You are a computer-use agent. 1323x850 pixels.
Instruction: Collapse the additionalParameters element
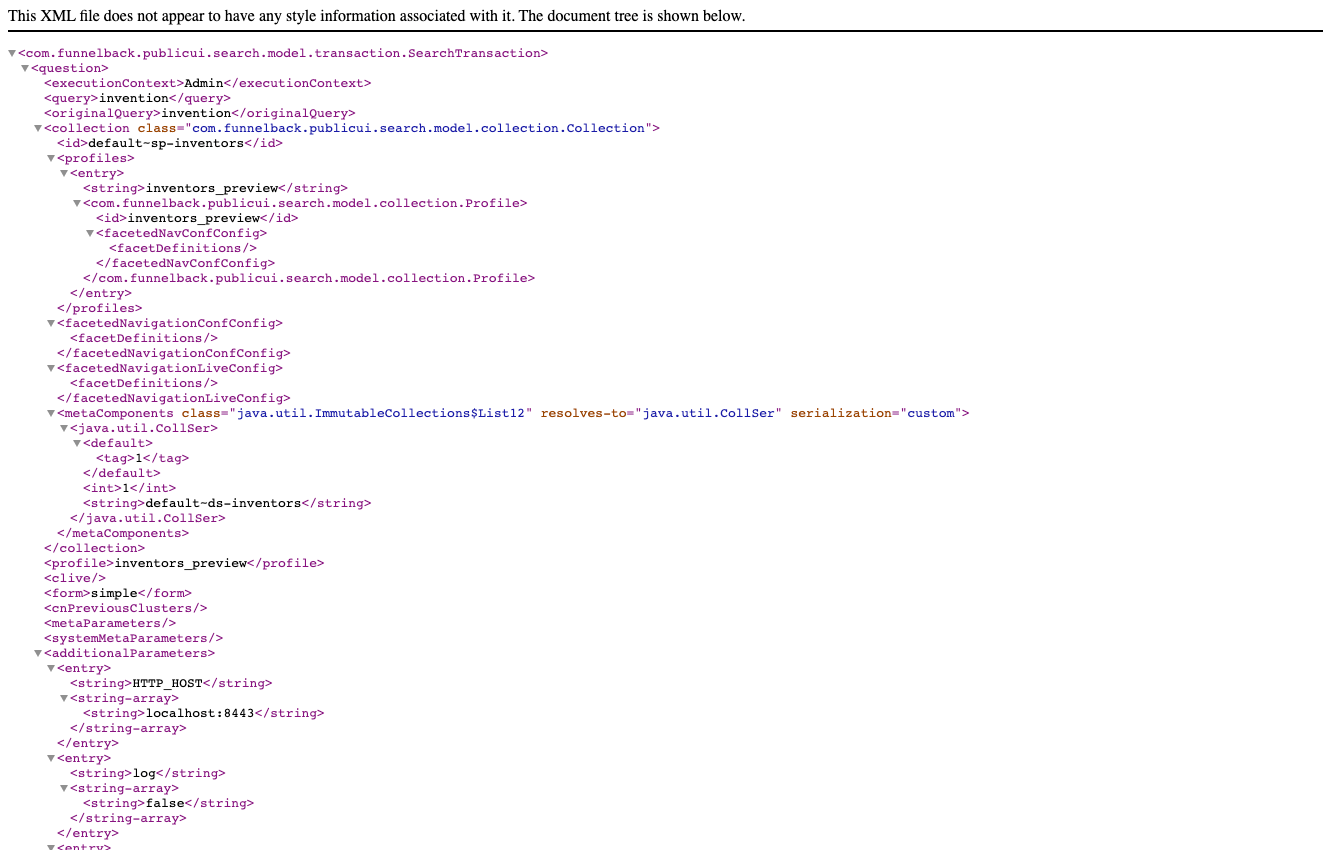click(x=38, y=652)
